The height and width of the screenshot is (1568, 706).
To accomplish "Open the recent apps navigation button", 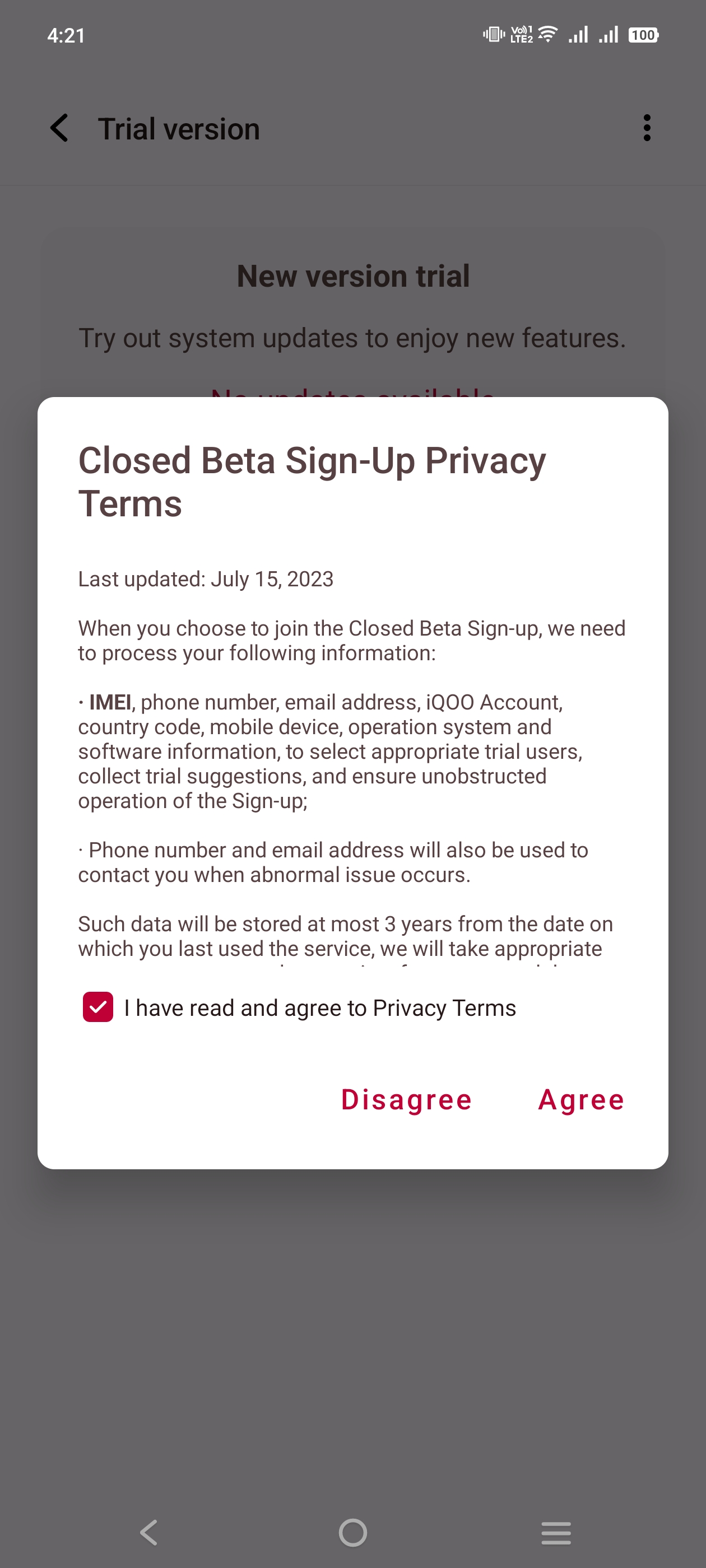I will coord(555,1532).
